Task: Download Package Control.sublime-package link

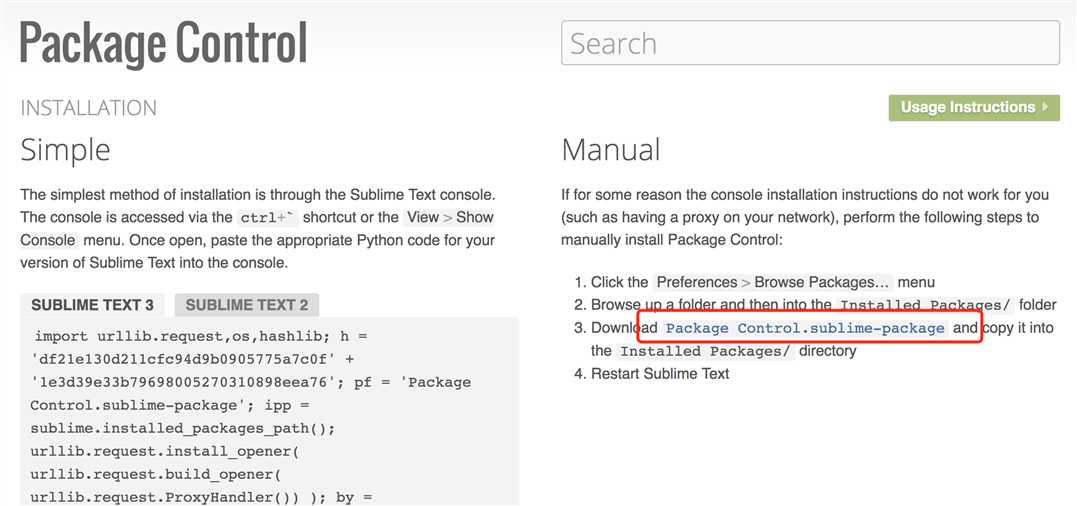Action: pyautogui.click(x=806, y=328)
